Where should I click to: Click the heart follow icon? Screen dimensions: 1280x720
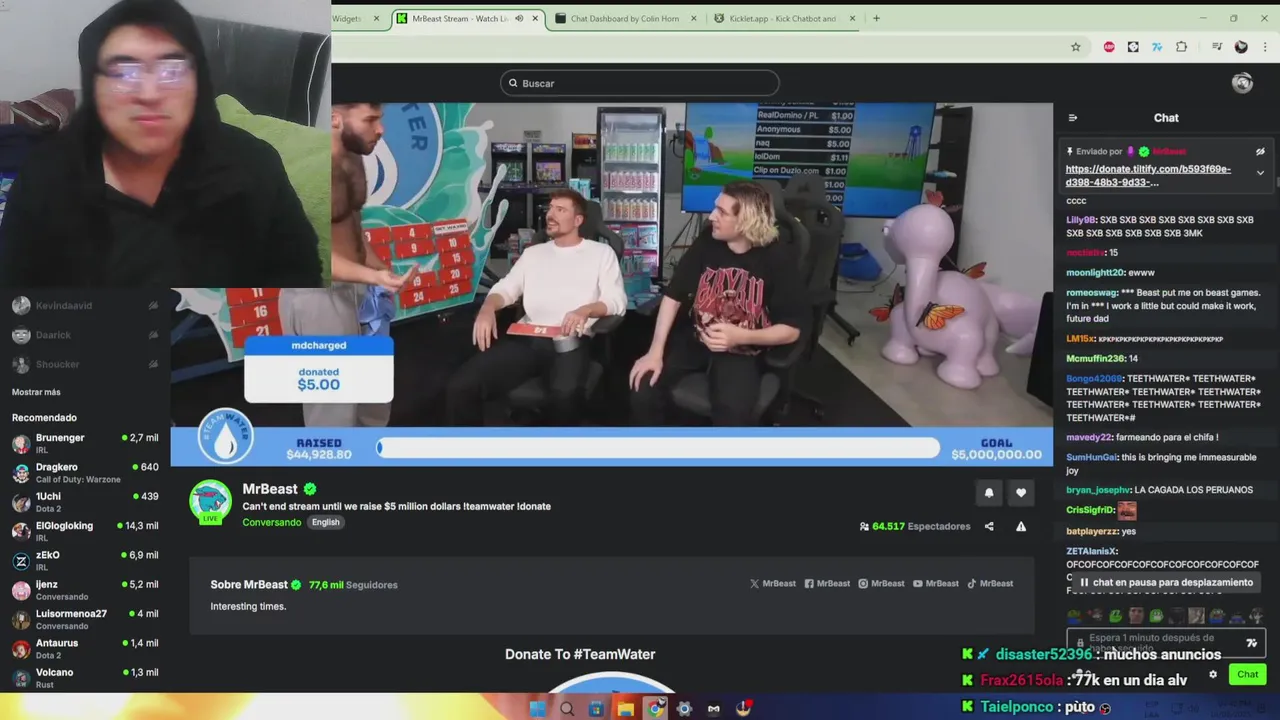1021,492
